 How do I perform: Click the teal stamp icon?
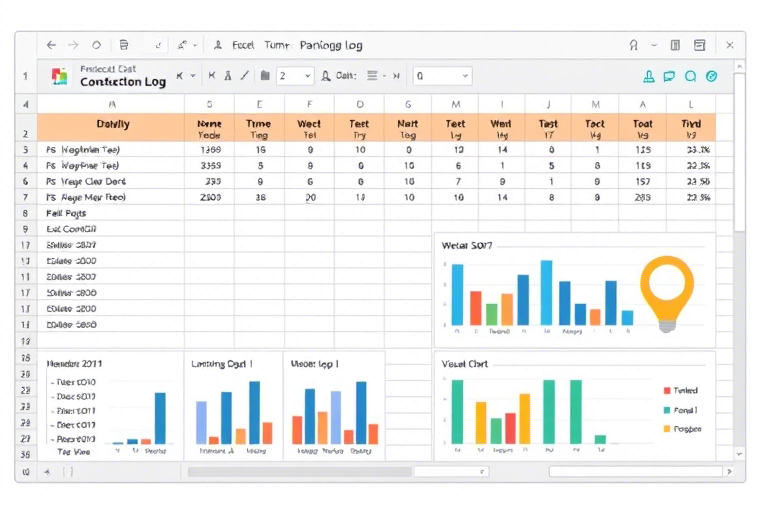pyautogui.click(x=649, y=76)
